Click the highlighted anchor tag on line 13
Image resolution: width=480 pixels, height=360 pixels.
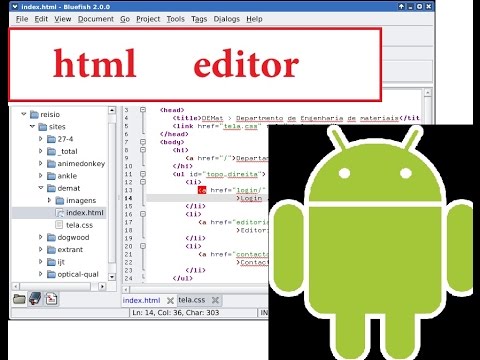(202, 190)
